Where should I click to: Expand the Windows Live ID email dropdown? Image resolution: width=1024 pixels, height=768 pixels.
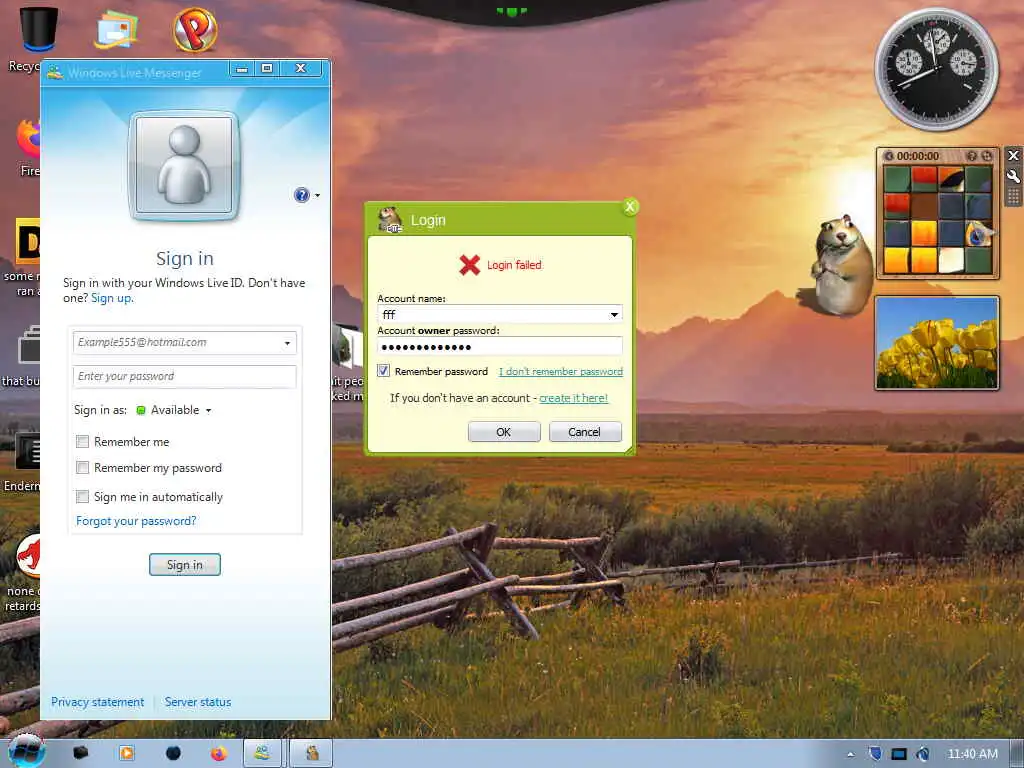[x=287, y=343]
